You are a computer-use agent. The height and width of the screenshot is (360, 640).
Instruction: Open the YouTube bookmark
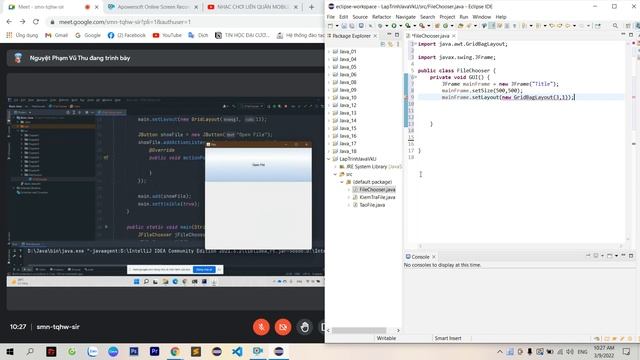167,36
